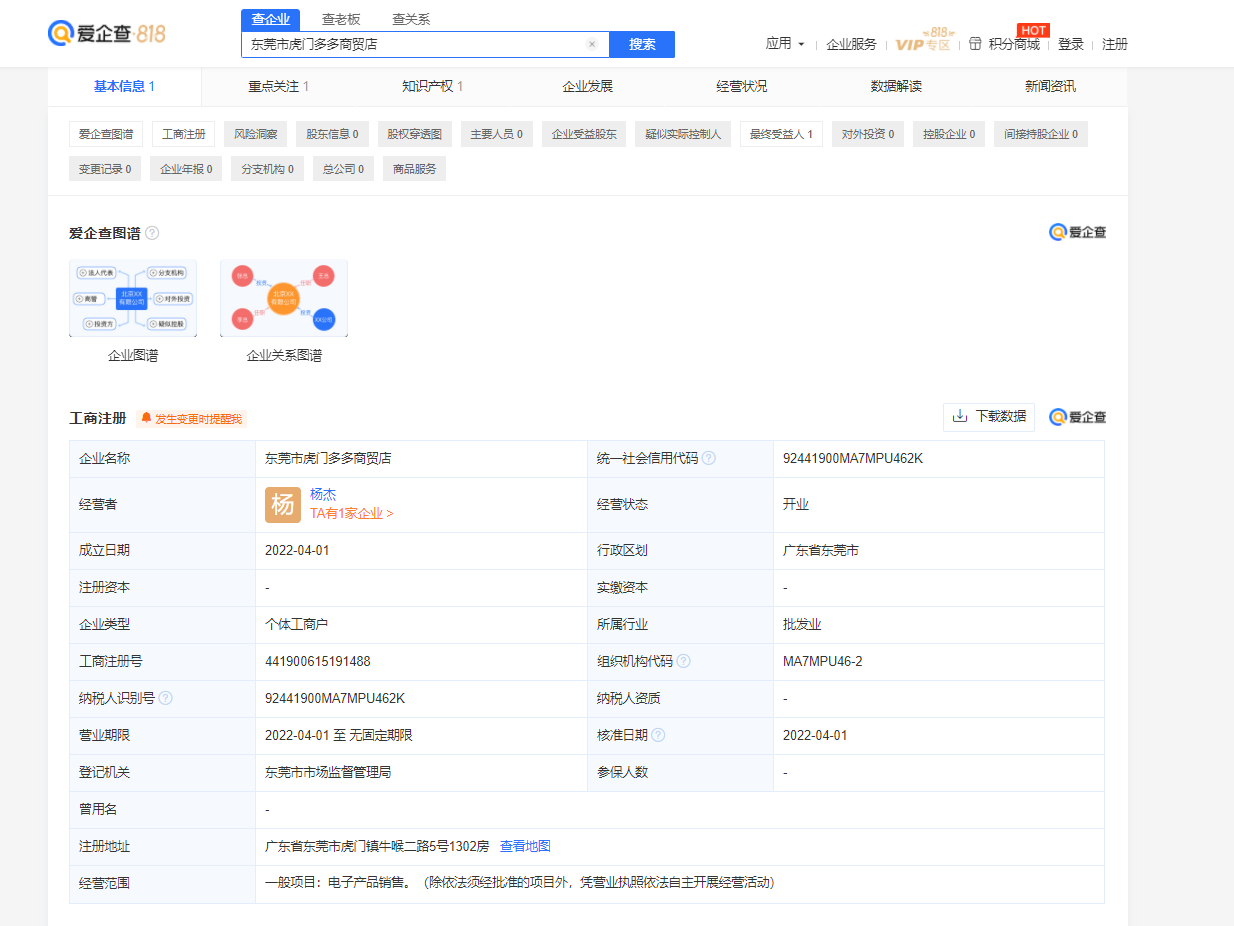This screenshot has height=926, width=1234.
Task: Click the help icon beside 统一社会信用代码
Action: coord(710,458)
